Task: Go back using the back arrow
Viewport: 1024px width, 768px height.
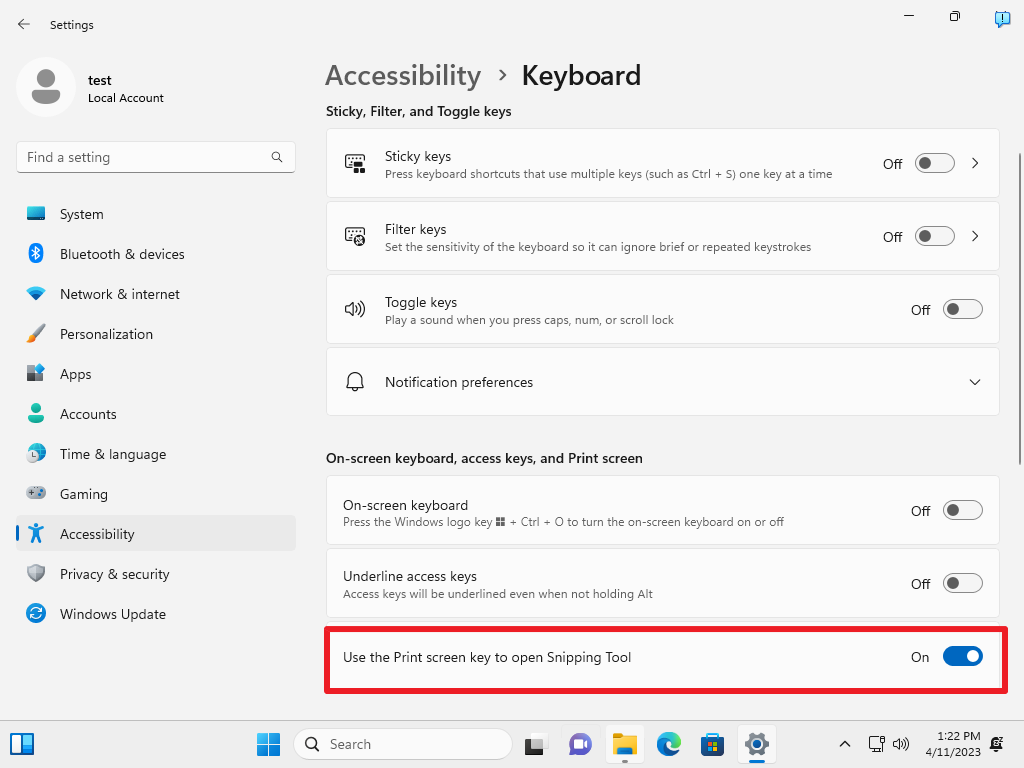Action: (23, 24)
